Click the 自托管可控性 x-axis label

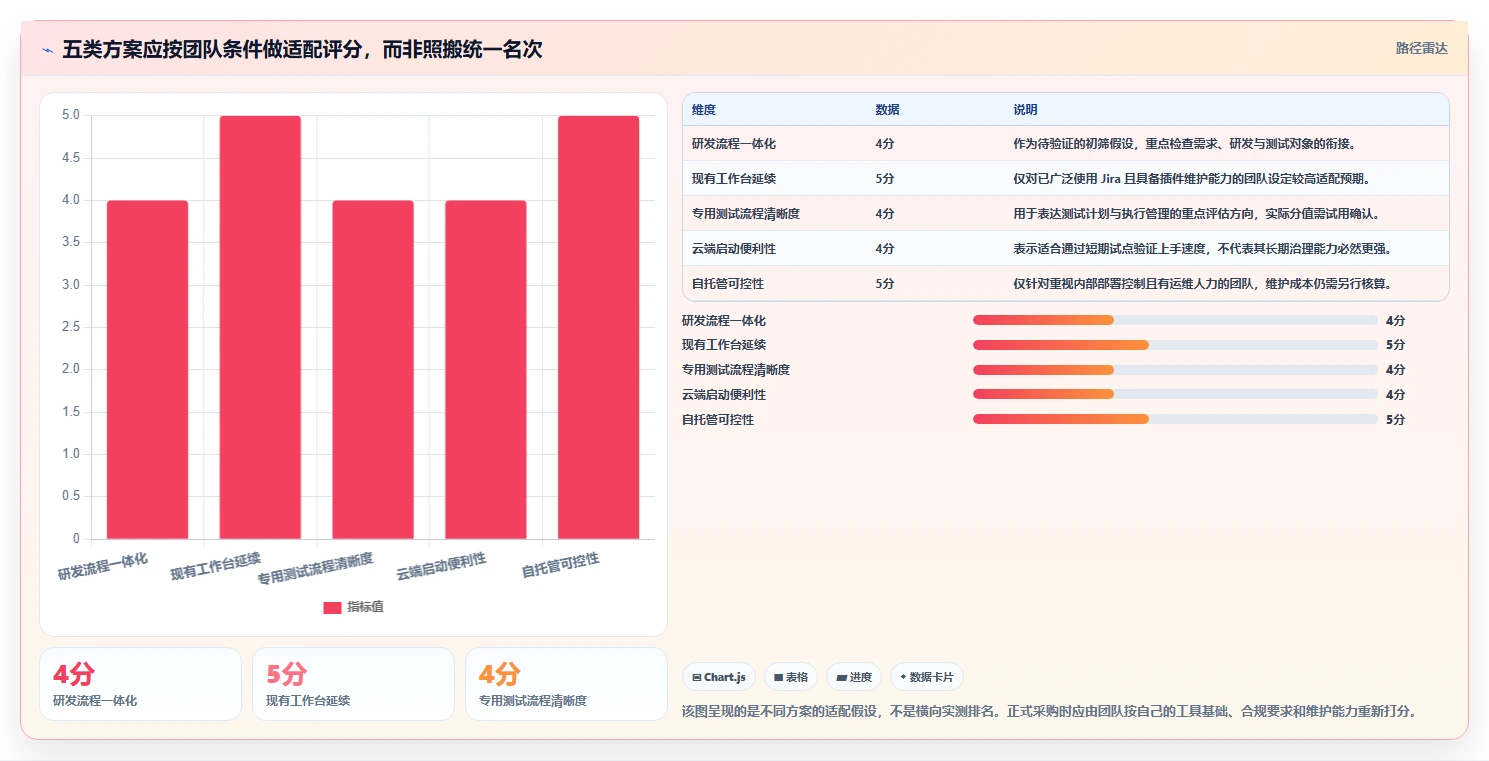pos(561,566)
